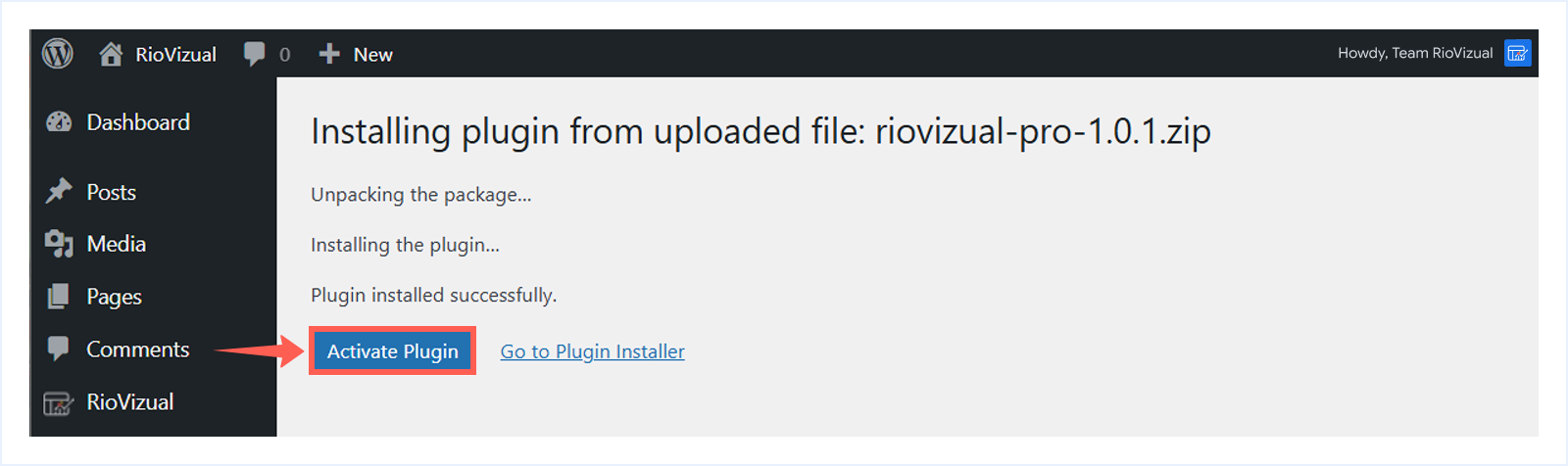Viewport: 1568px width, 466px height.
Task: Select Pages in the sidebar
Action: point(114,297)
